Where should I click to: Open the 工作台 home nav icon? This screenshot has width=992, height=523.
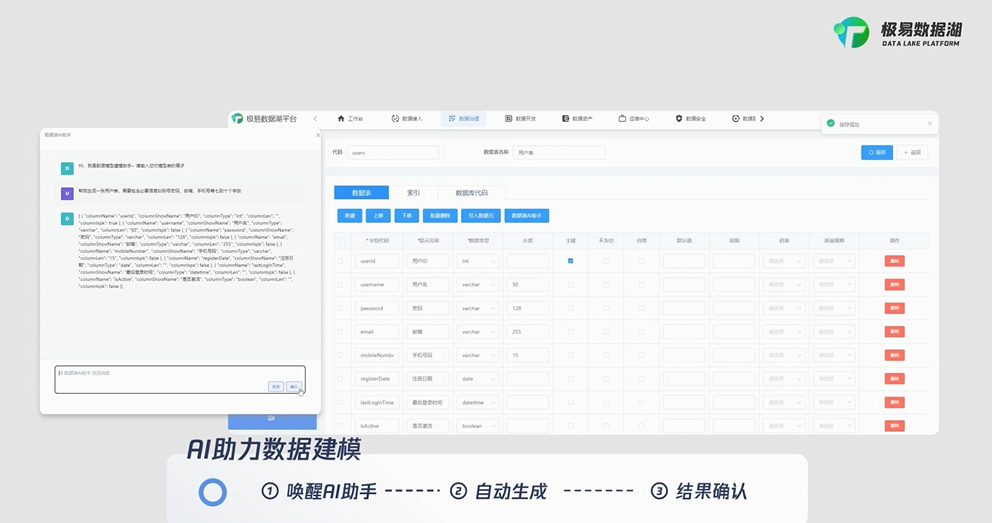341,118
